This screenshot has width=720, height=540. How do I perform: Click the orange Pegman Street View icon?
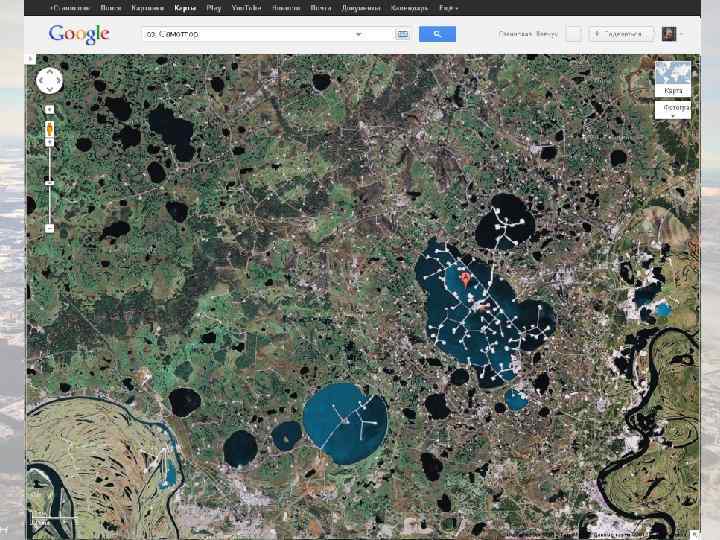coord(50,129)
